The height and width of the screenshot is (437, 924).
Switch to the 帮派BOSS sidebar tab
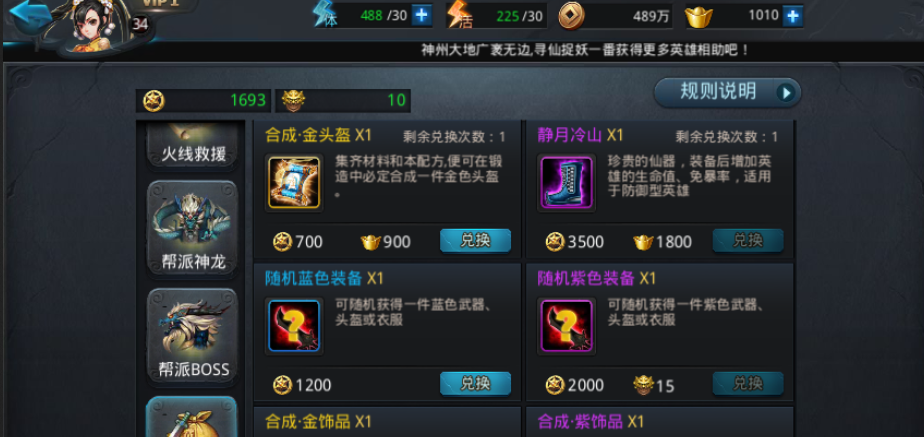pyautogui.click(x=193, y=337)
